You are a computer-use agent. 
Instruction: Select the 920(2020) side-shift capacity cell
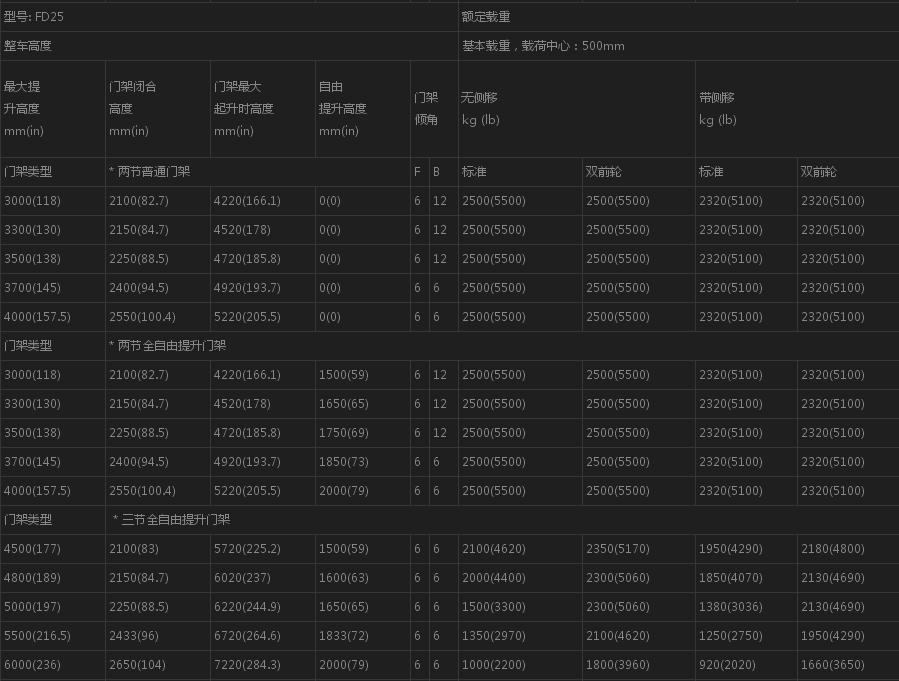(727, 665)
